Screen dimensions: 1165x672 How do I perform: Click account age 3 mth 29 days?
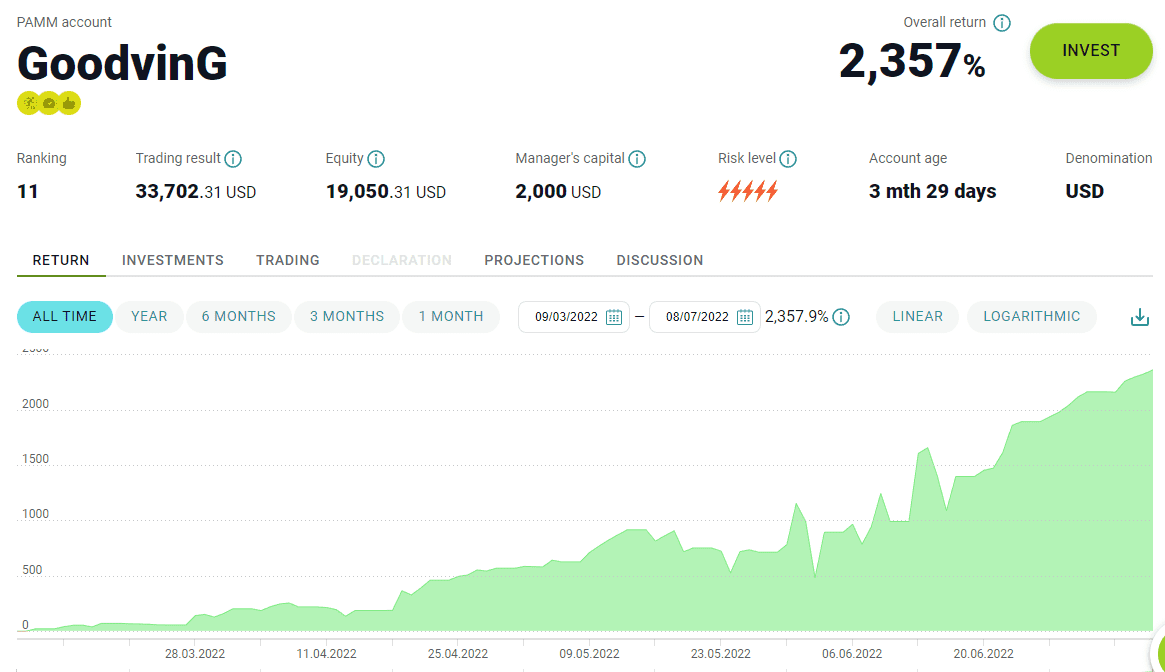click(932, 192)
